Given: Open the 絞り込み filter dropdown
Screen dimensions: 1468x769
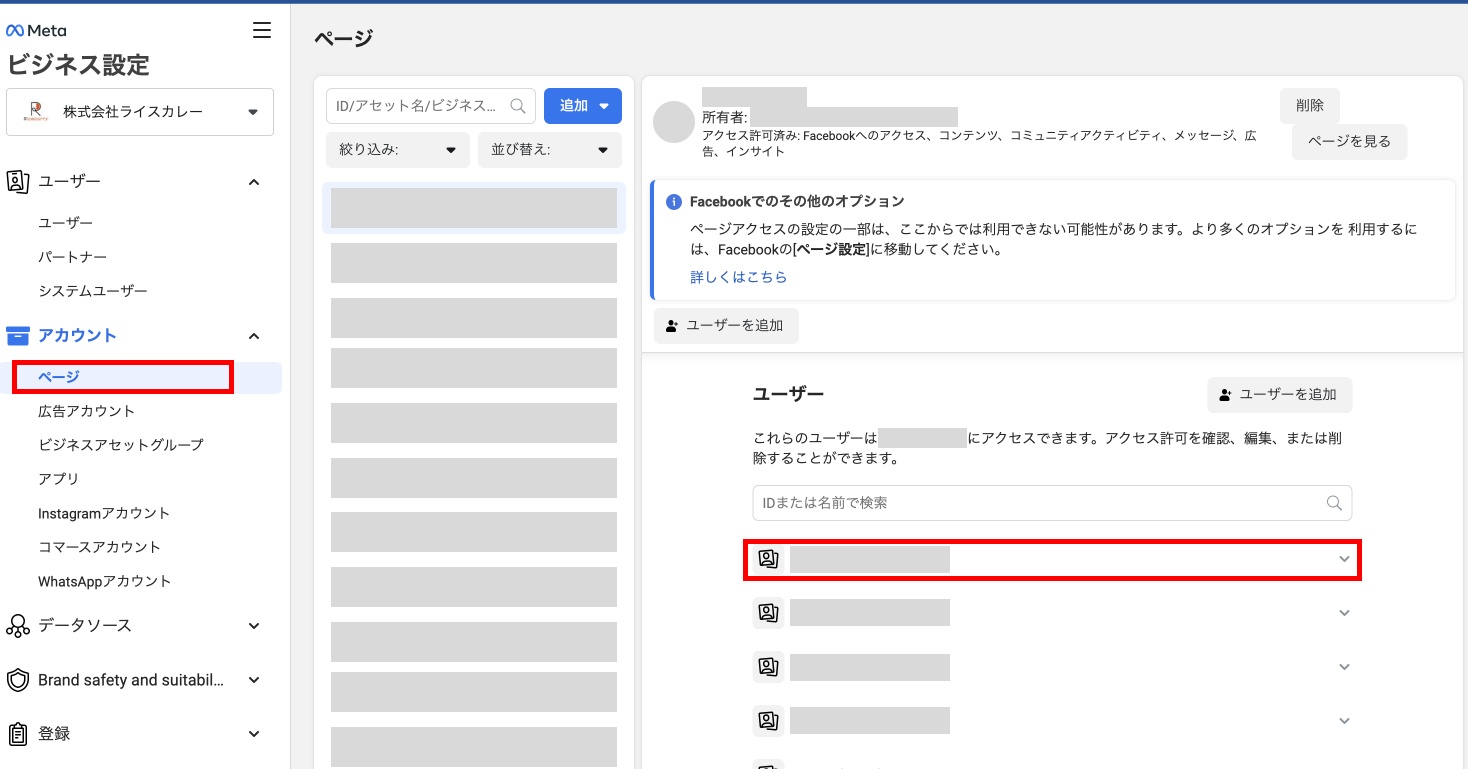Looking at the screenshot, I should (x=398, y=150).
